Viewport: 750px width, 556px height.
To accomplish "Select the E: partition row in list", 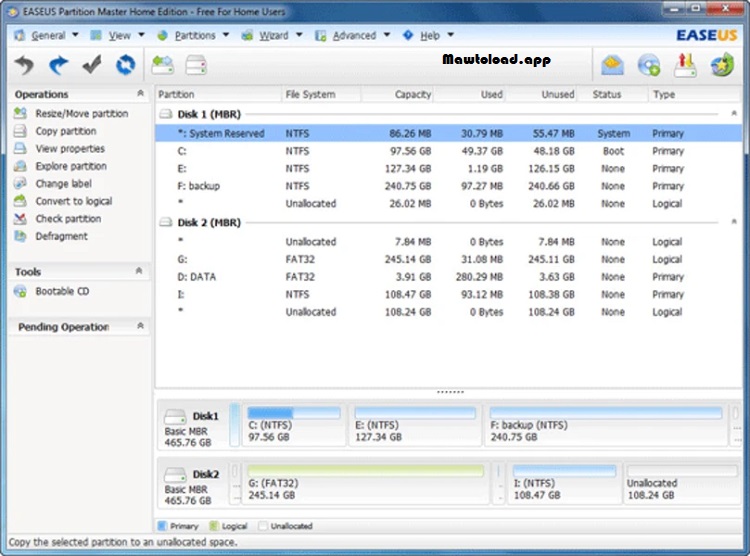I will 448,168.
